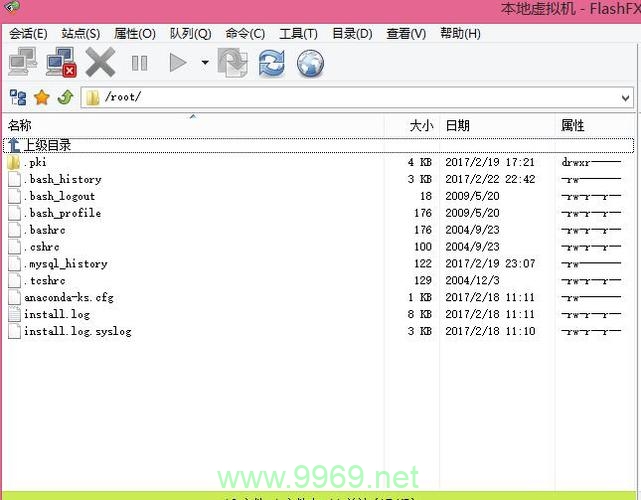Click the directory tree icon beside path bar
Viewport: 641px width, 500px height.
[x=18, y=97]
